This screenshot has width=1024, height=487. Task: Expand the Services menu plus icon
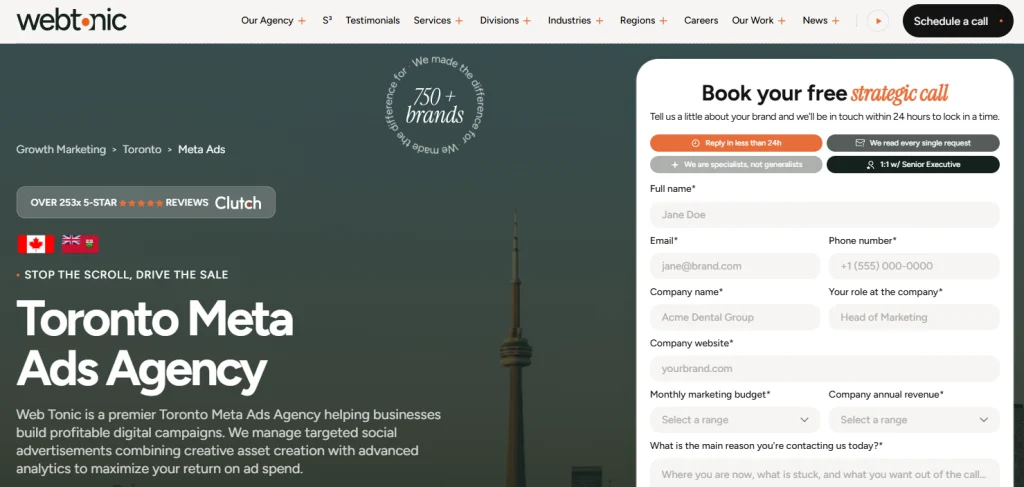click(459, 21)
